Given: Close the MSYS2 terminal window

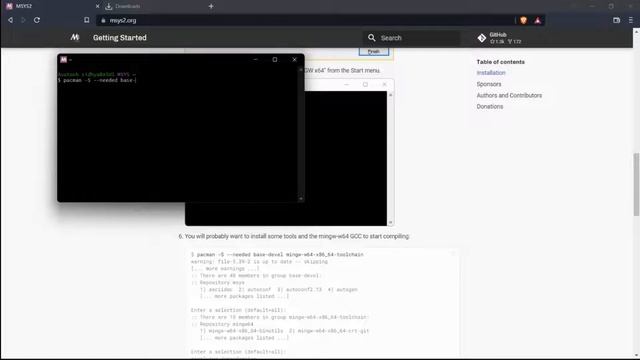Looking at the screenshot, I should [x=294, y=60].
